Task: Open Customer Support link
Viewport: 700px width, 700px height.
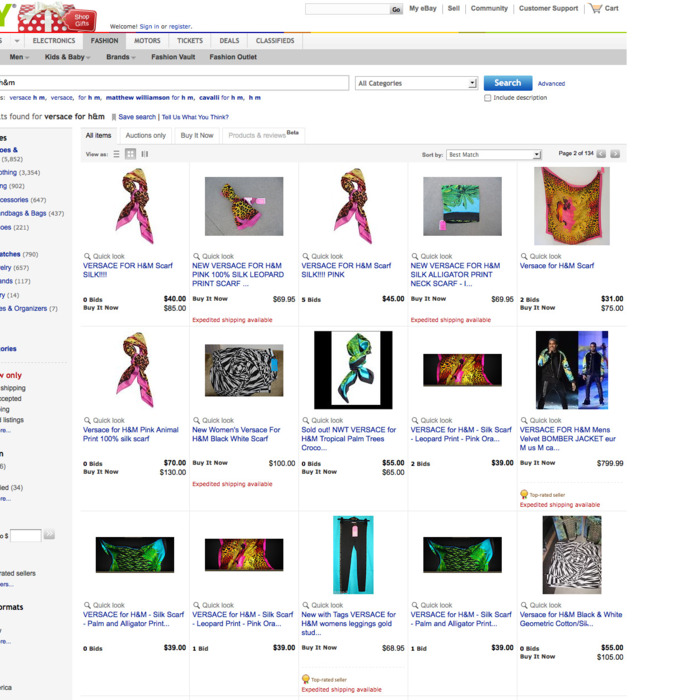Action: click(x=548, y=8)
